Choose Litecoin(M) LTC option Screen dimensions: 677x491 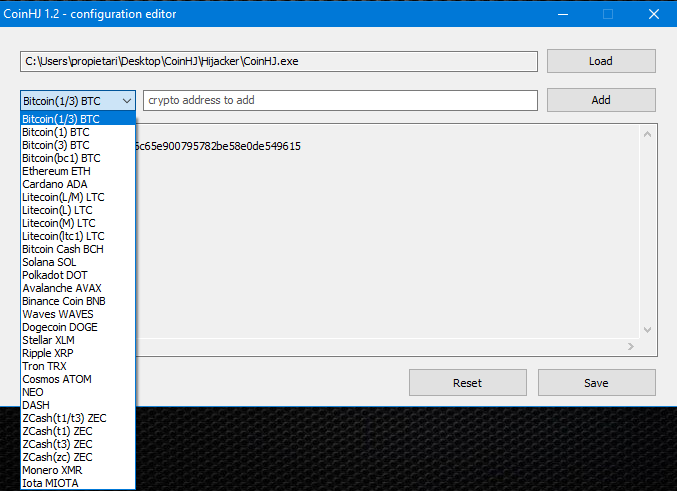pyautogui.click(x=78, y=223)
